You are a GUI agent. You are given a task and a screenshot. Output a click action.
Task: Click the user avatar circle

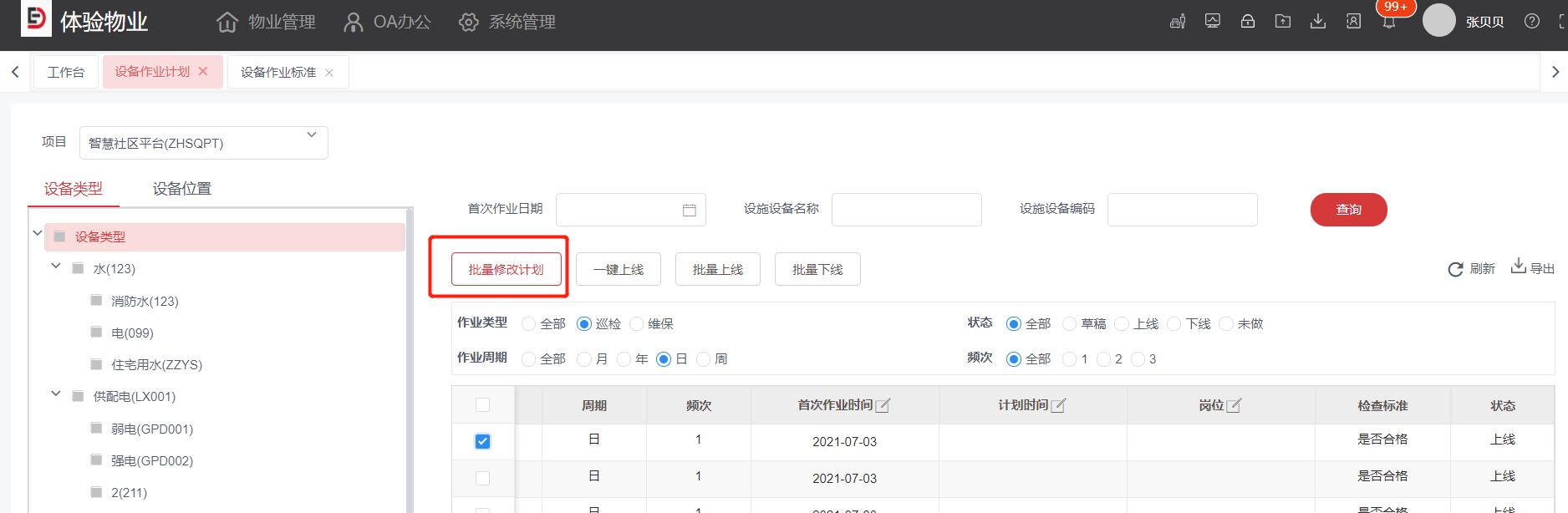point(1439,20)
